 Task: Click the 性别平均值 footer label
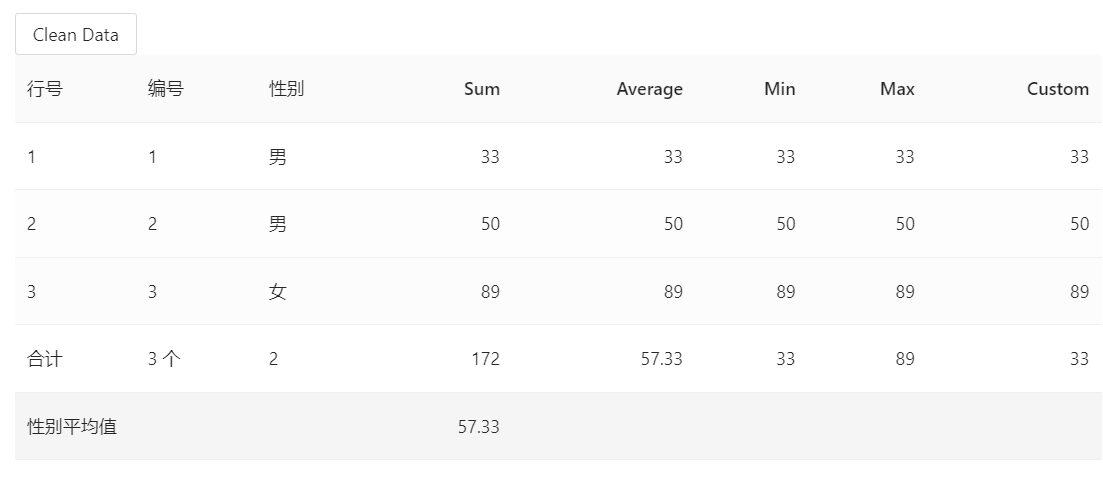[x=72, y=427]
